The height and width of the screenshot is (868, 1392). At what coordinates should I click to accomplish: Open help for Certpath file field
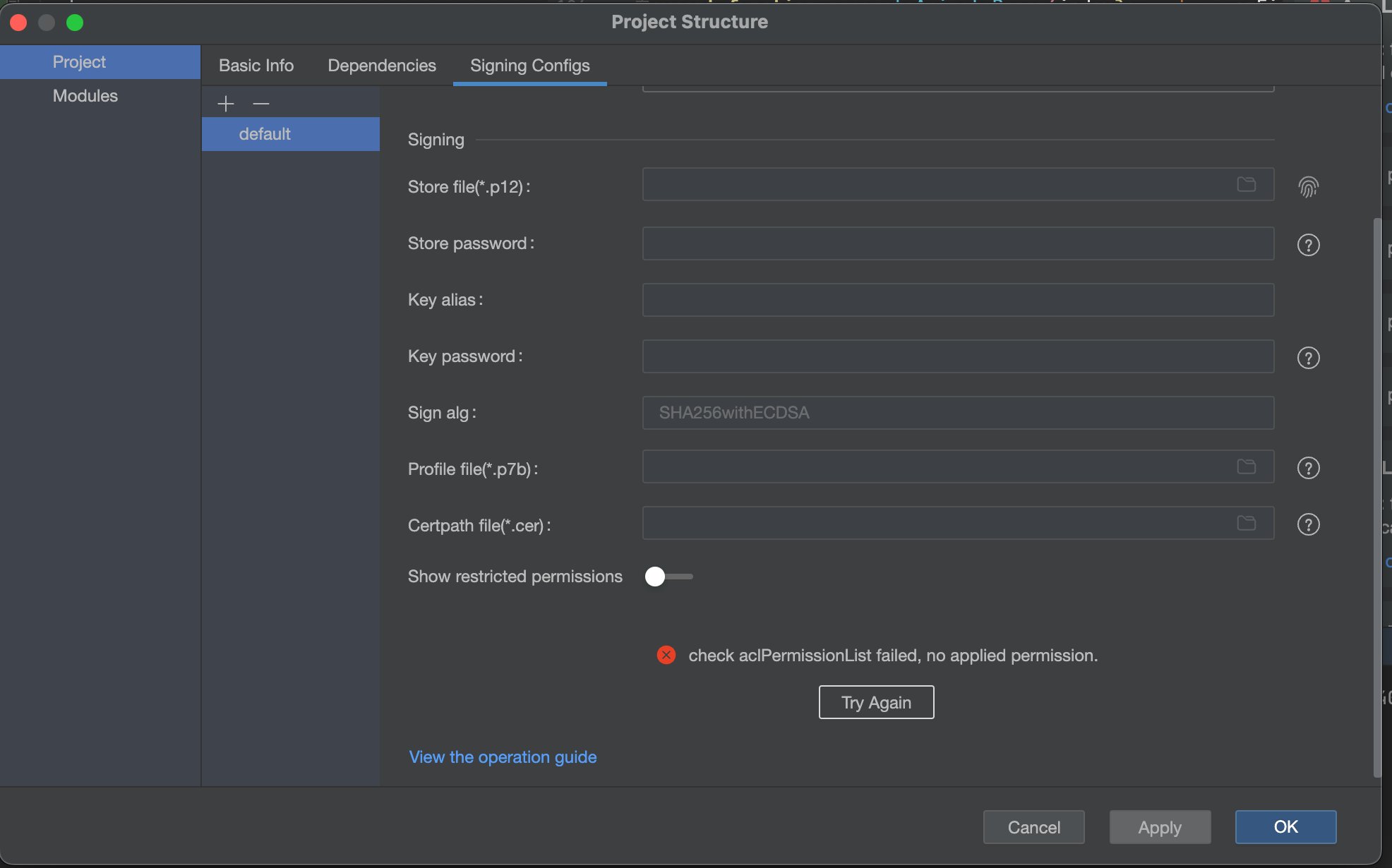1308,524
